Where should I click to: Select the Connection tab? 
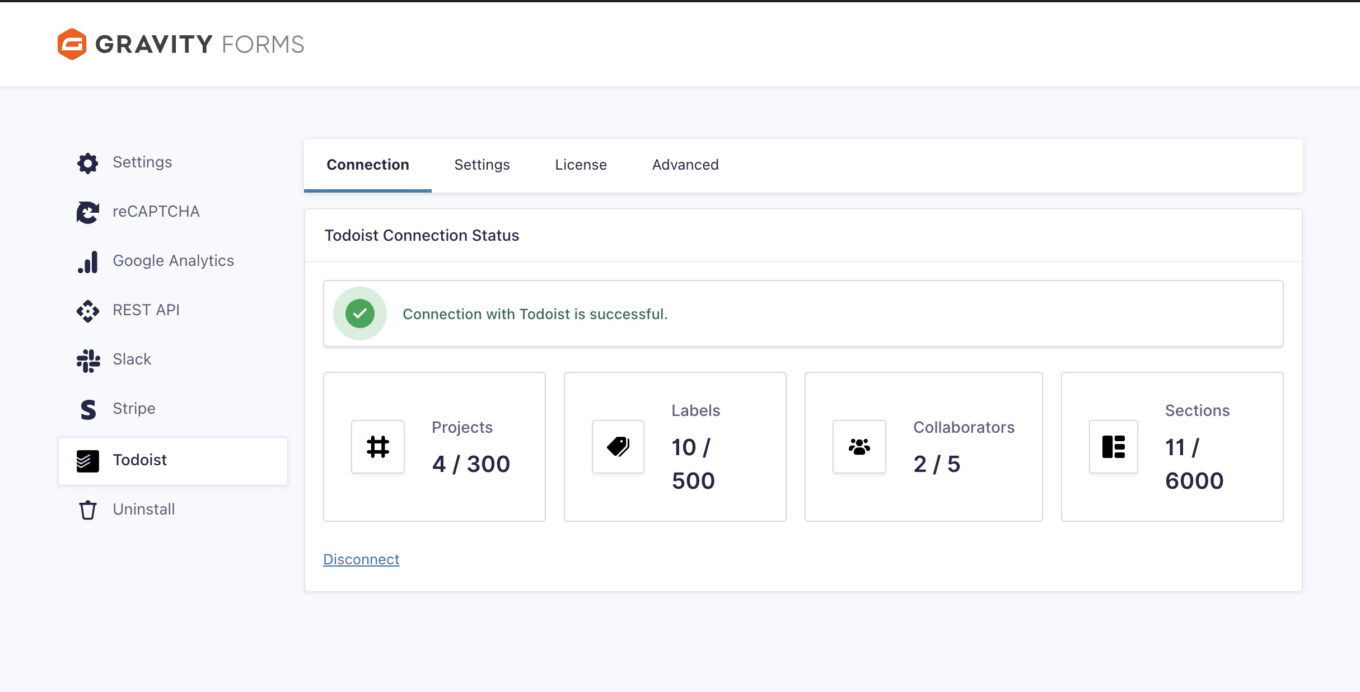[x=368, y=165]
